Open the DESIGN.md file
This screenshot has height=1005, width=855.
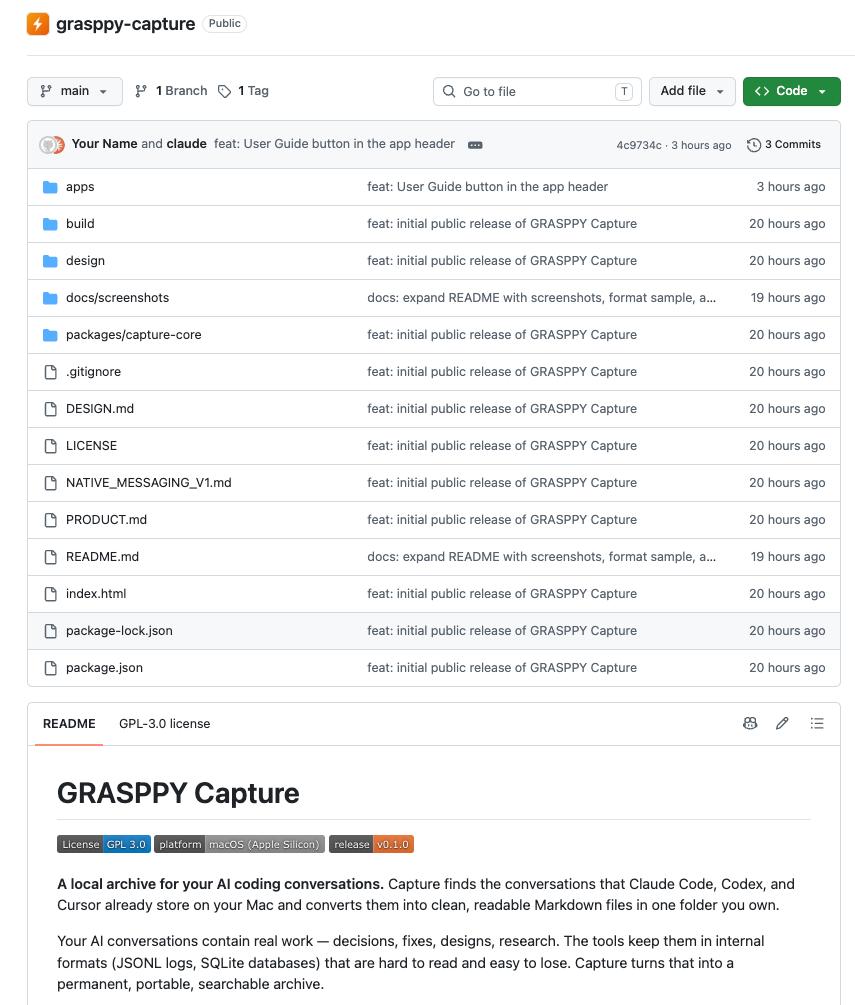click(x=100, y=409)
